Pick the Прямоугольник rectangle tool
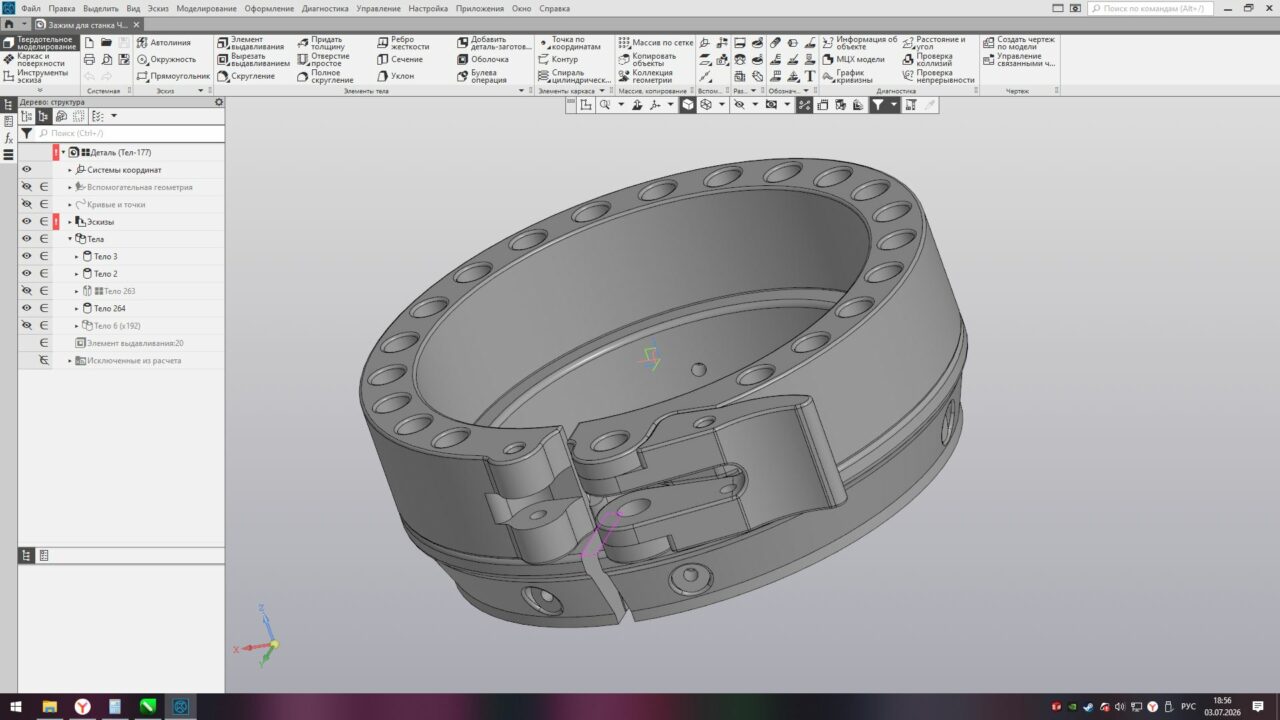The image size is (1280, 720). tap(173, 76)
